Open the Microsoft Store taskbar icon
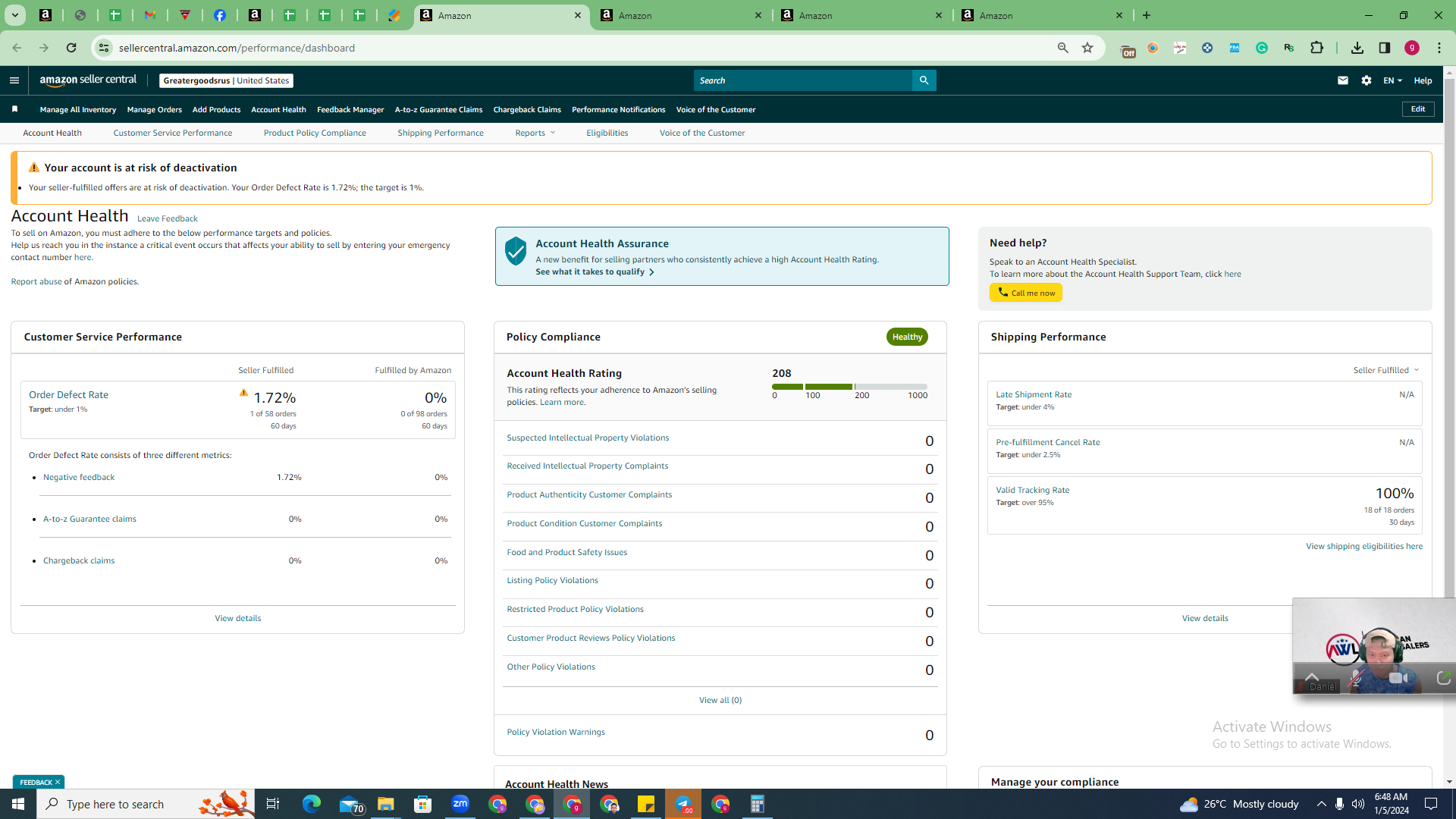 [423, 804]
